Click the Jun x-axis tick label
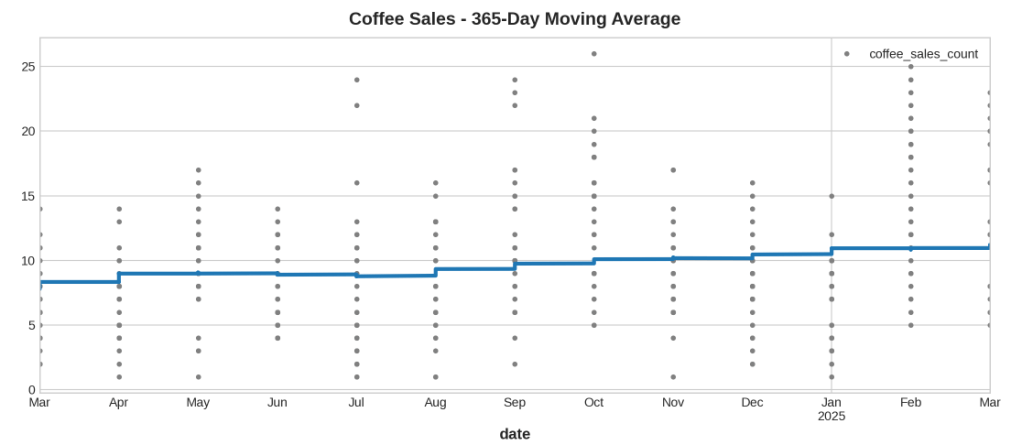This screenshot has width=1022, height=445. coord(277,402)
